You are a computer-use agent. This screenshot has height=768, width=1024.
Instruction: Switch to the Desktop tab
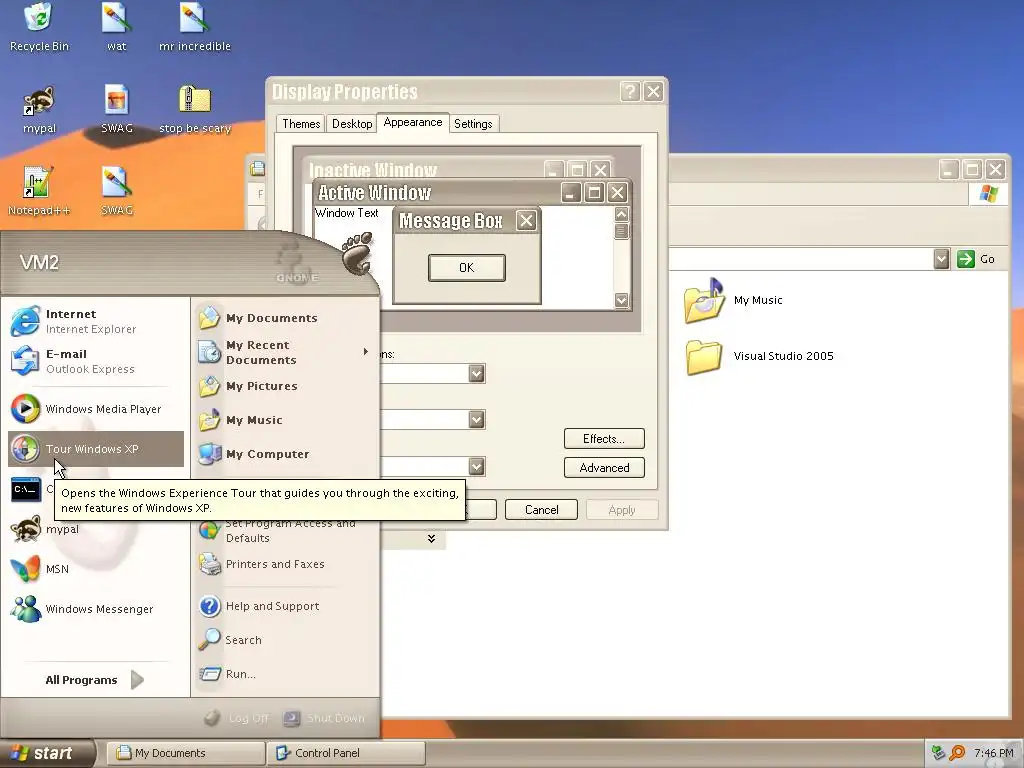(352, 123)
